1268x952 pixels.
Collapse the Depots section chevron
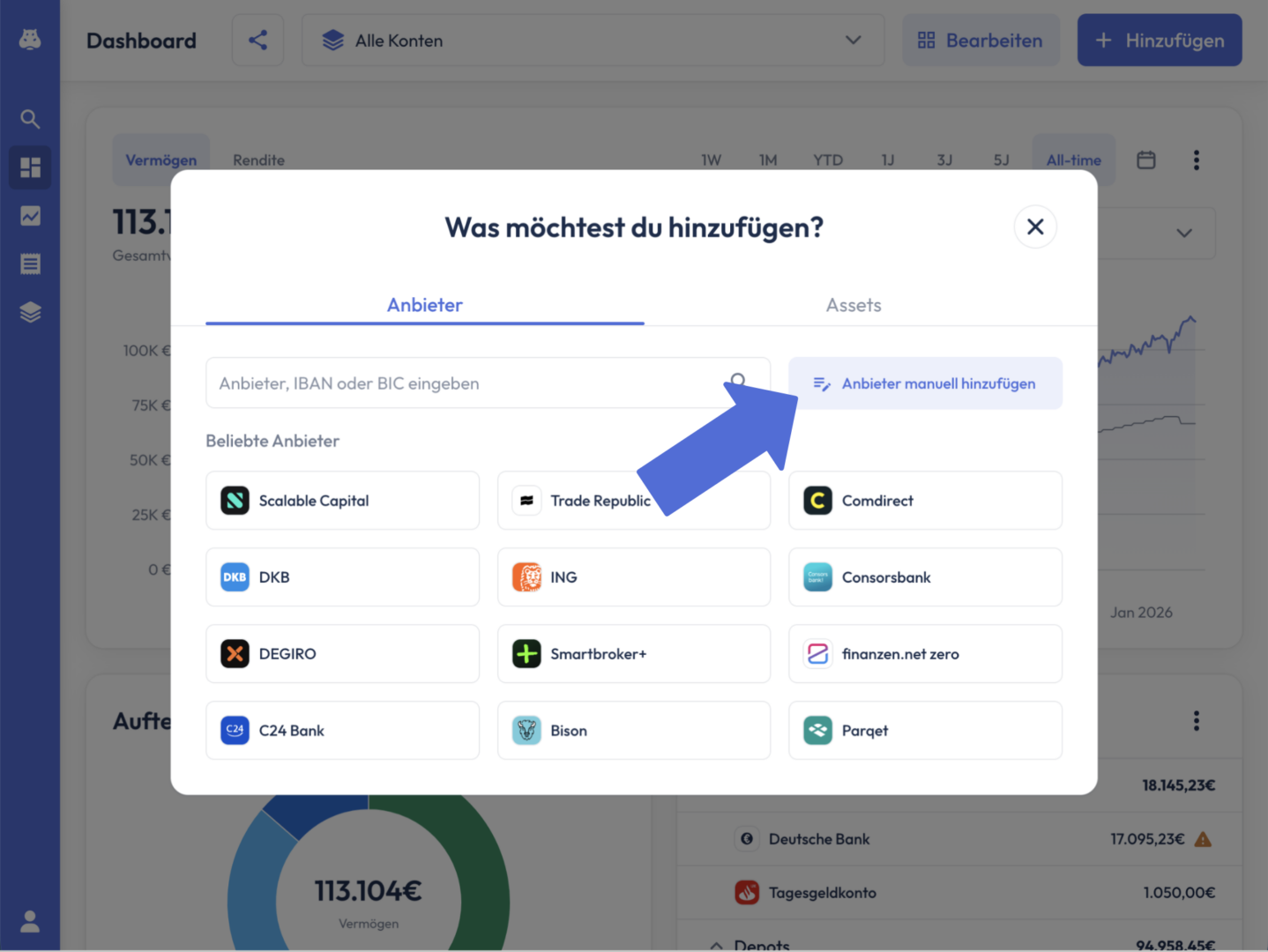coord(716,945)
